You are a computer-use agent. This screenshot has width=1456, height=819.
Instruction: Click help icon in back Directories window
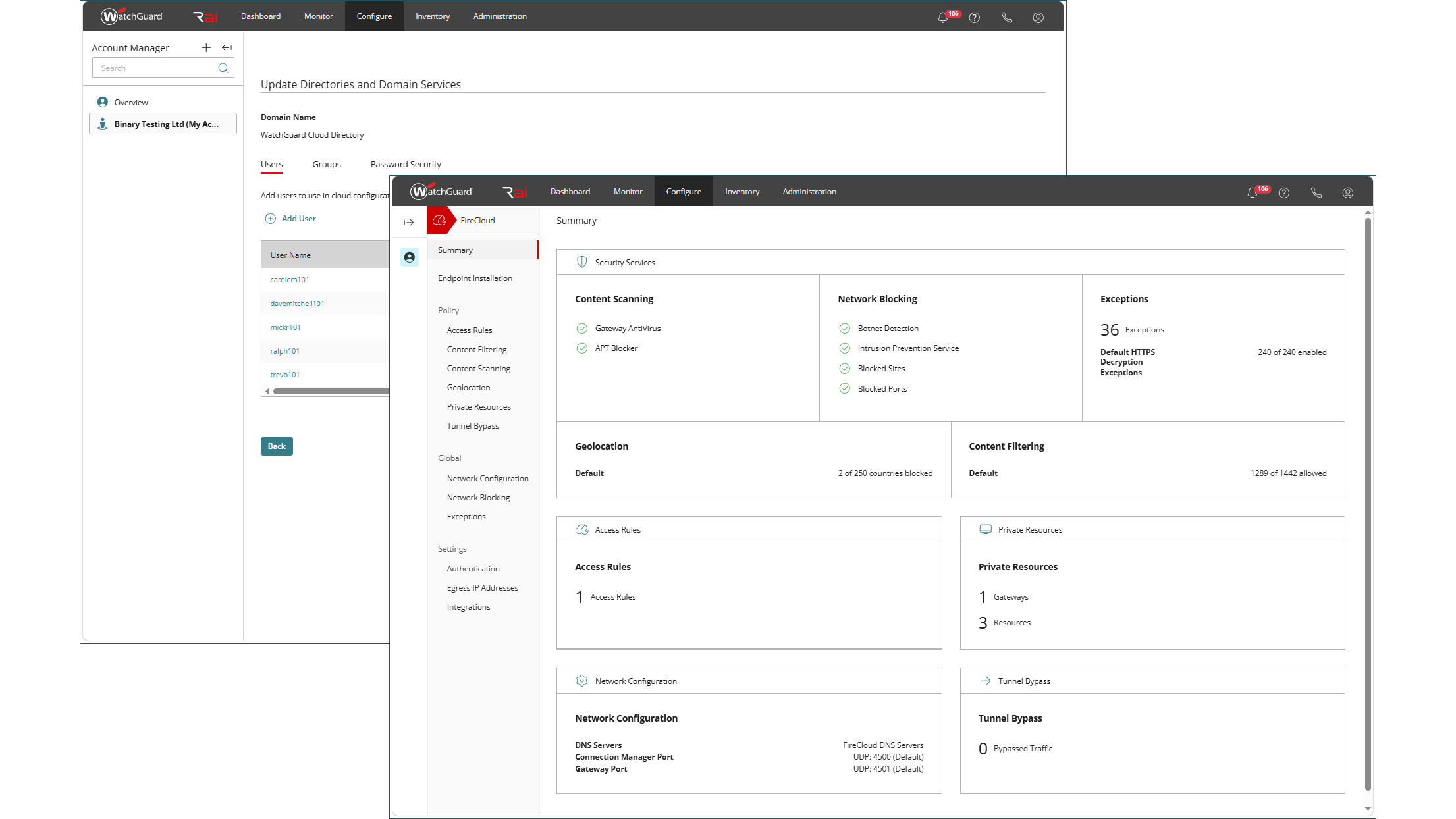[x=974, y=17]
